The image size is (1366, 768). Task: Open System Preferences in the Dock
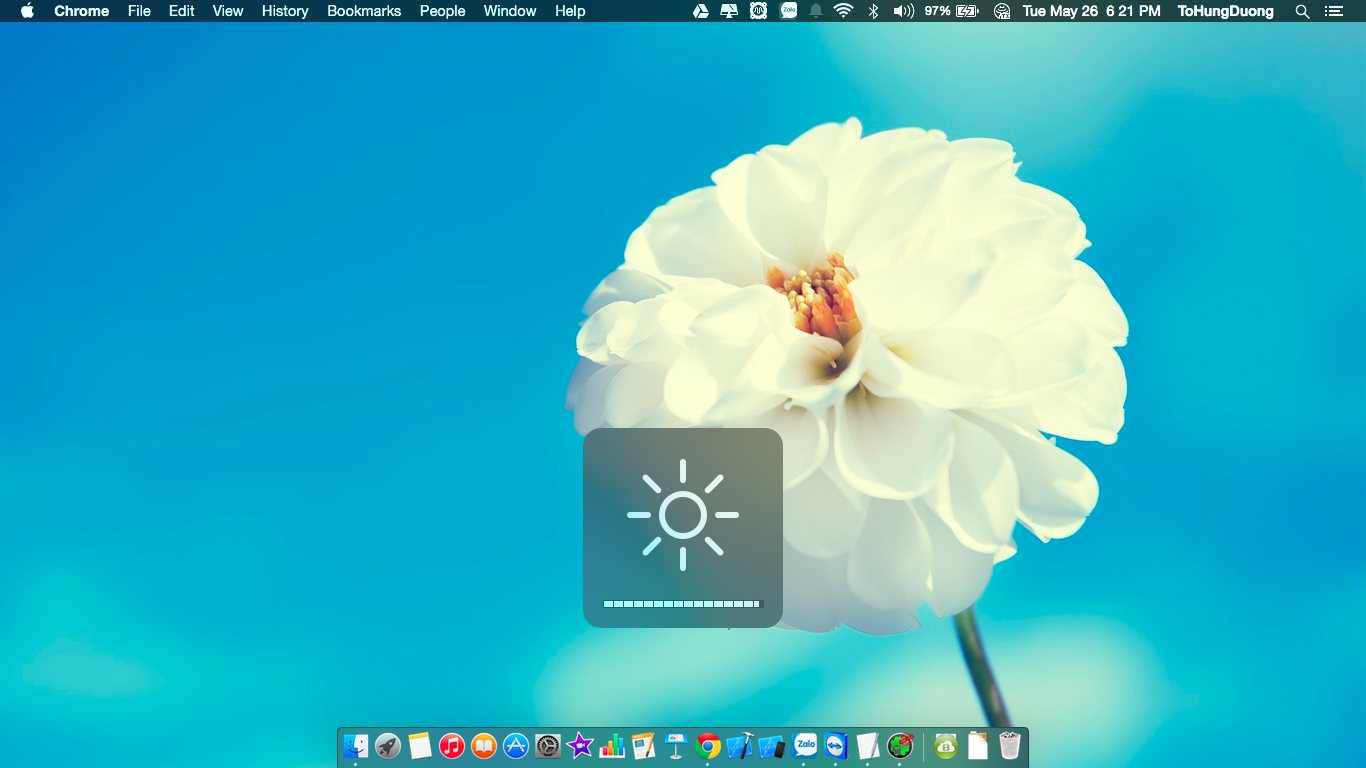tap(548, 746)
